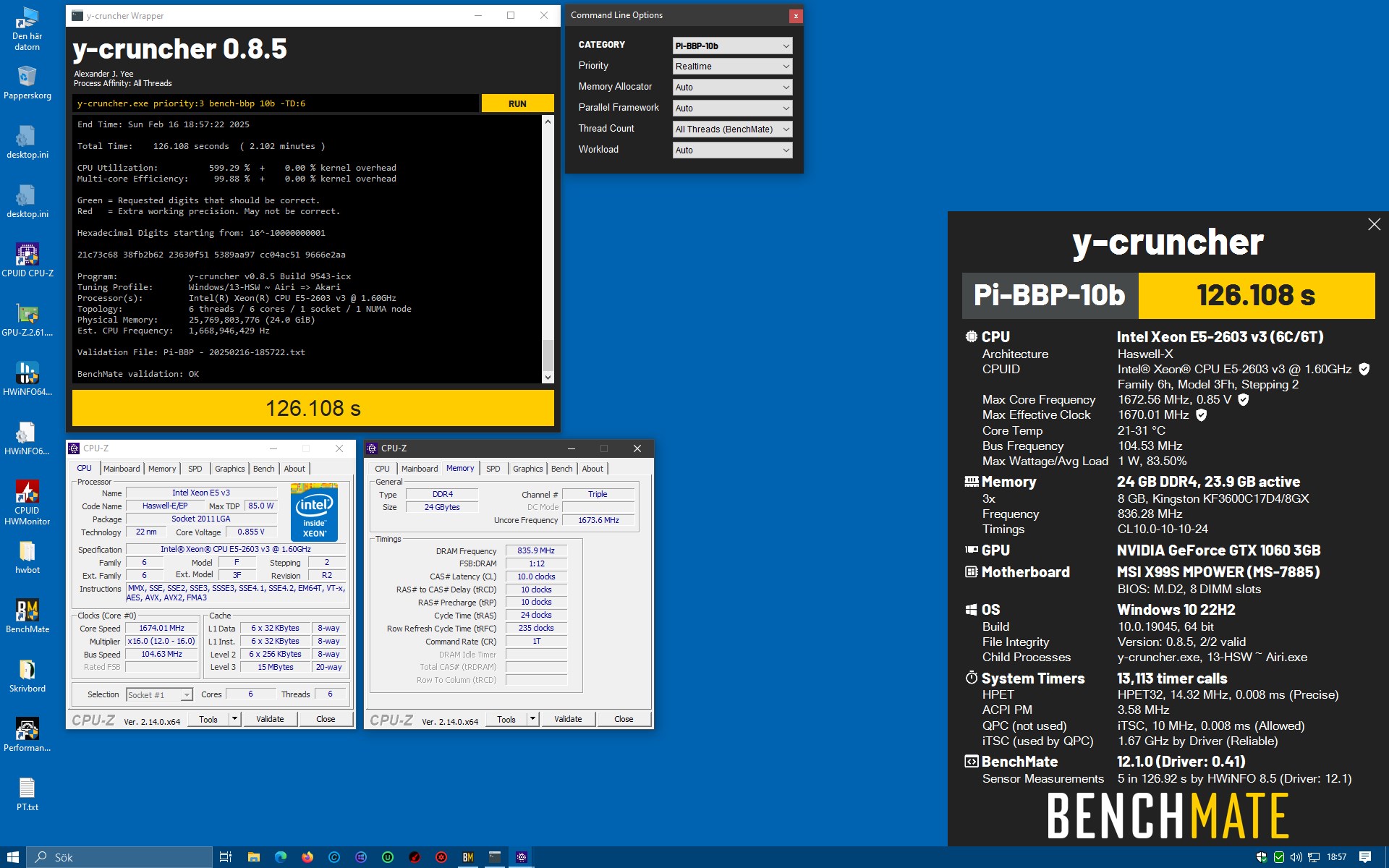Open SPD tab in right CPU-Z Memory window
This screenshot has height=868, width=1389.
pos(493,469)
